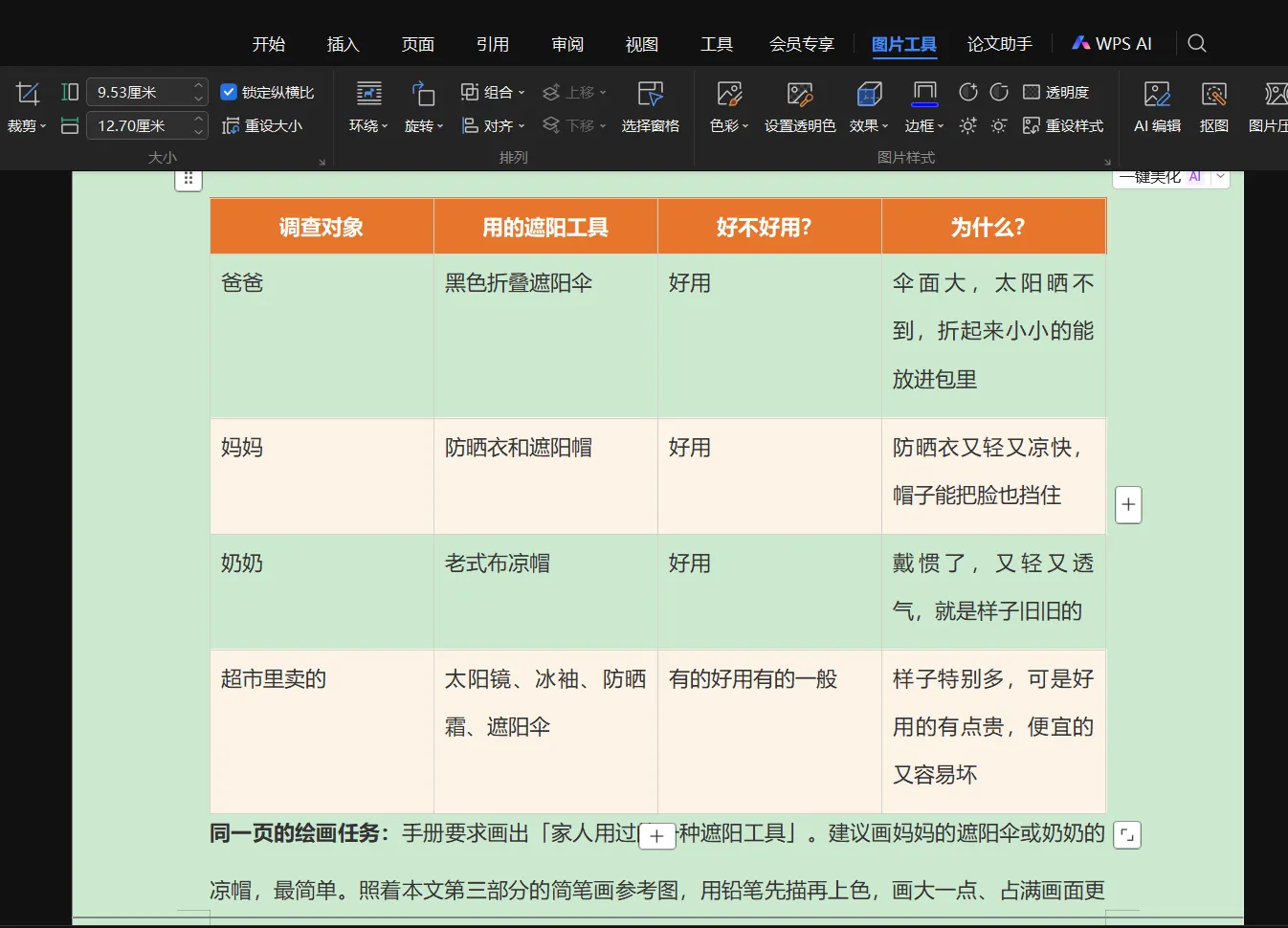Viewport: 1288px width, 928px height.
Task: Switch to the 开始 tab
Action: (x=269, y=44)
